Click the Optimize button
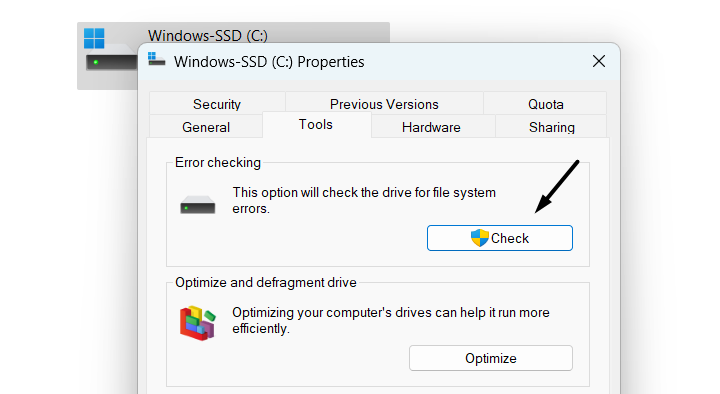 tap(491, 358)
